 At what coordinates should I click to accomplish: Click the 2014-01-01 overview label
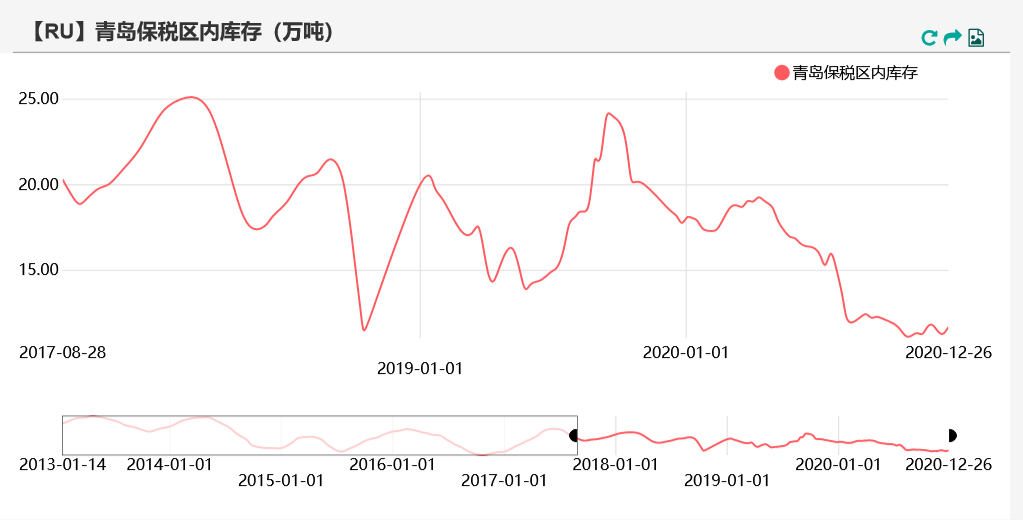coord(170,465)
